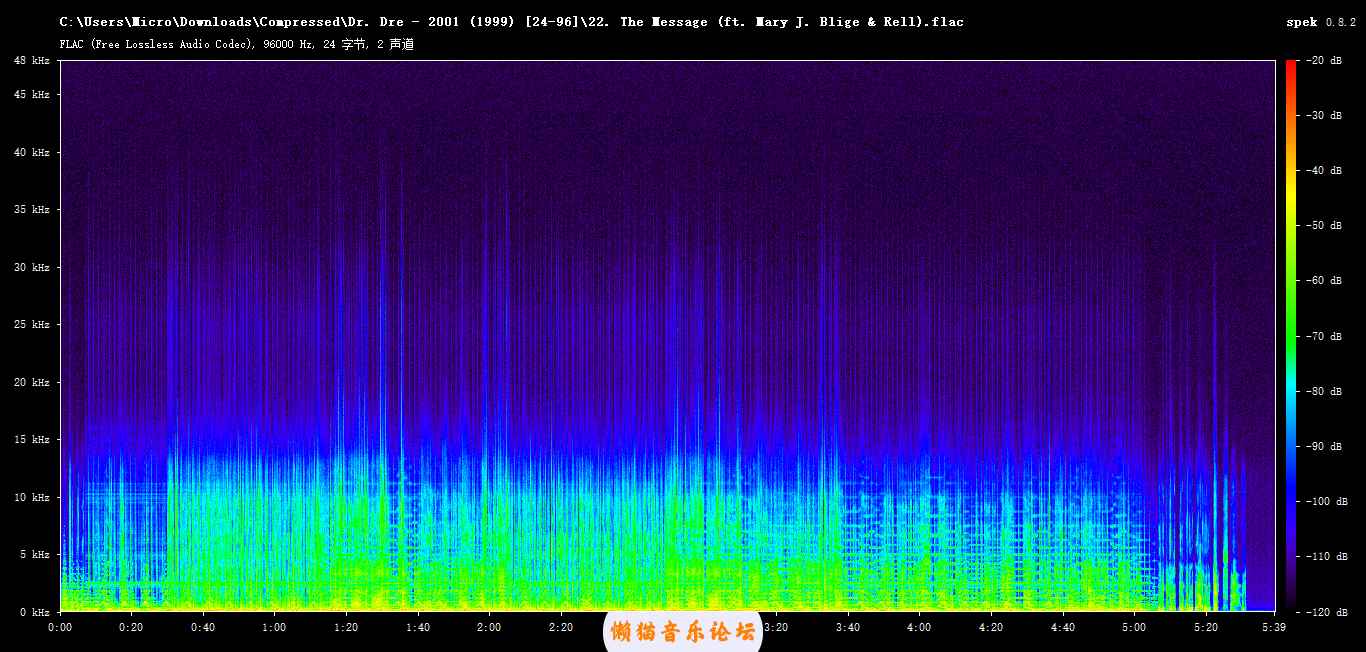Click the 0 kHz frequency label
The width and height of the screenshot is (1366, 652).
coord(35,612)
